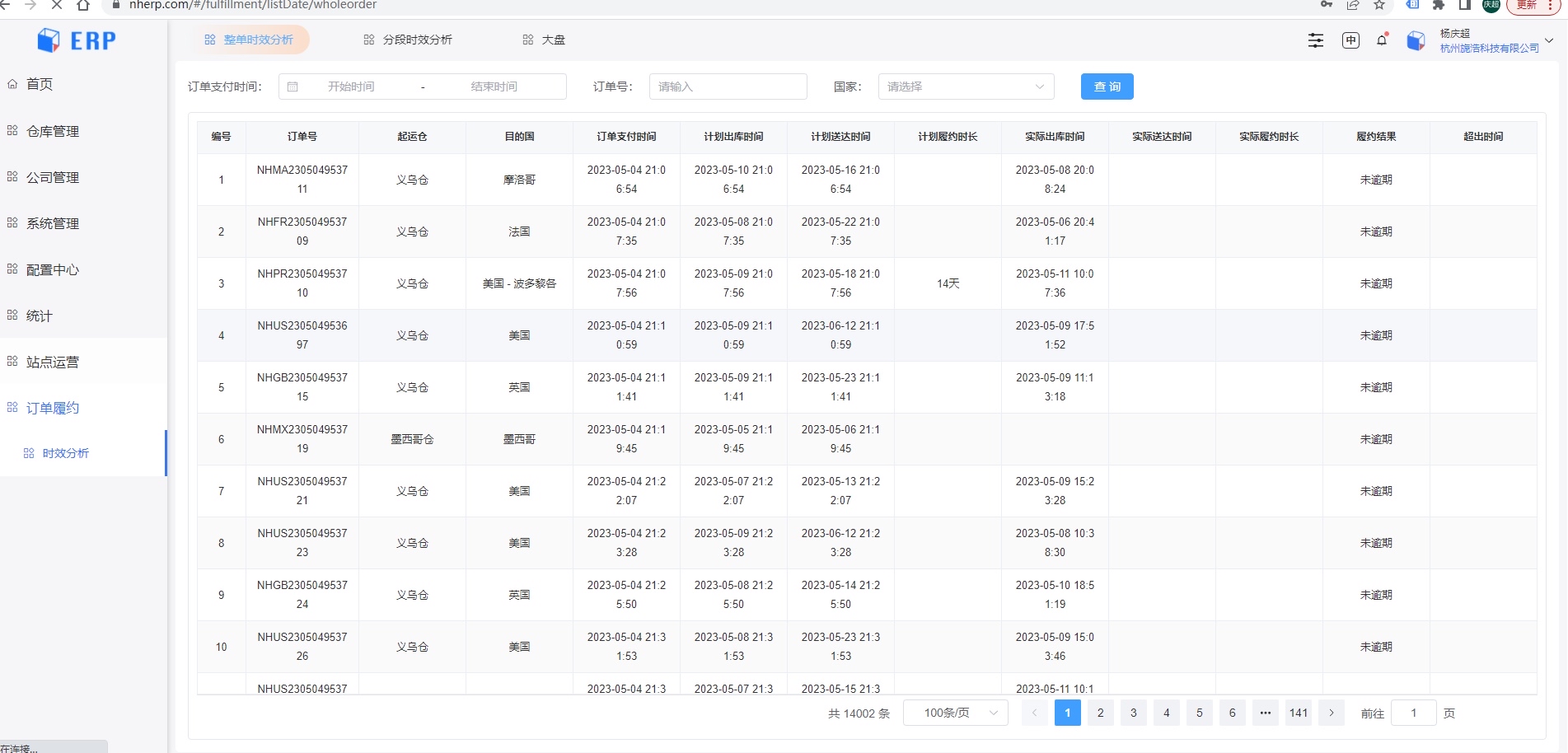Open the notifications bell icon

point(1382,40)
